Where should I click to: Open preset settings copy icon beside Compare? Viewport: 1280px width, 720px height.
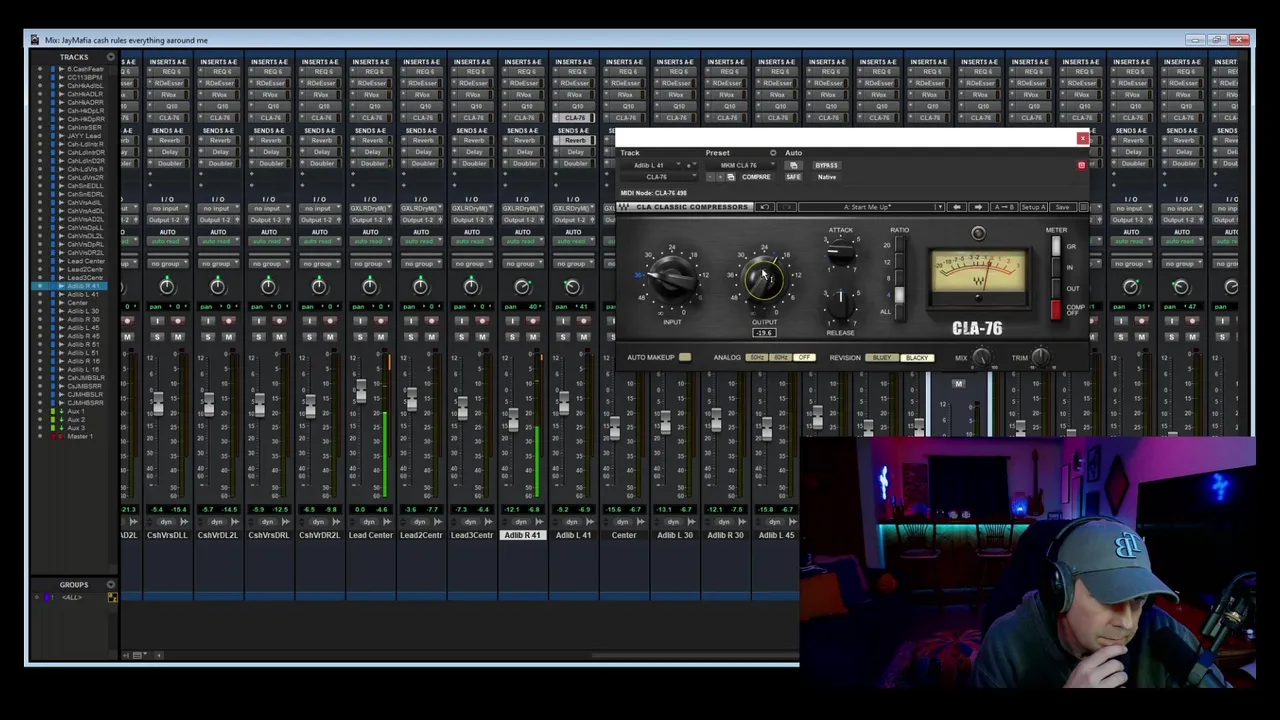731,177
